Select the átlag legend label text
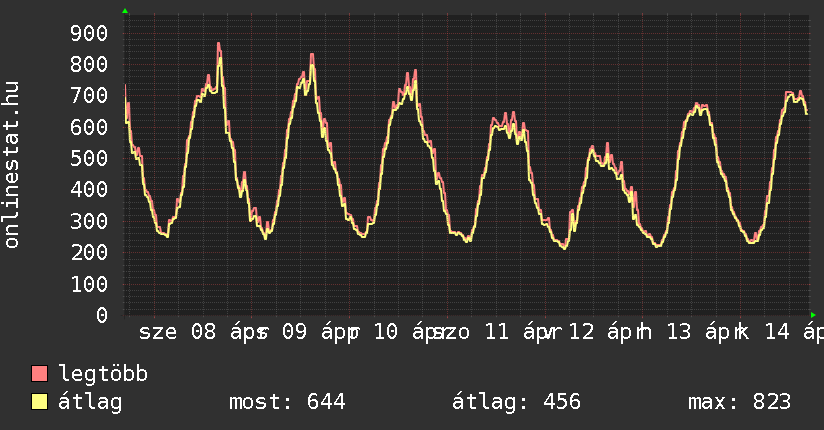This screenshot has height=430, width=824. pyautogui.click(x=90, y=403)
